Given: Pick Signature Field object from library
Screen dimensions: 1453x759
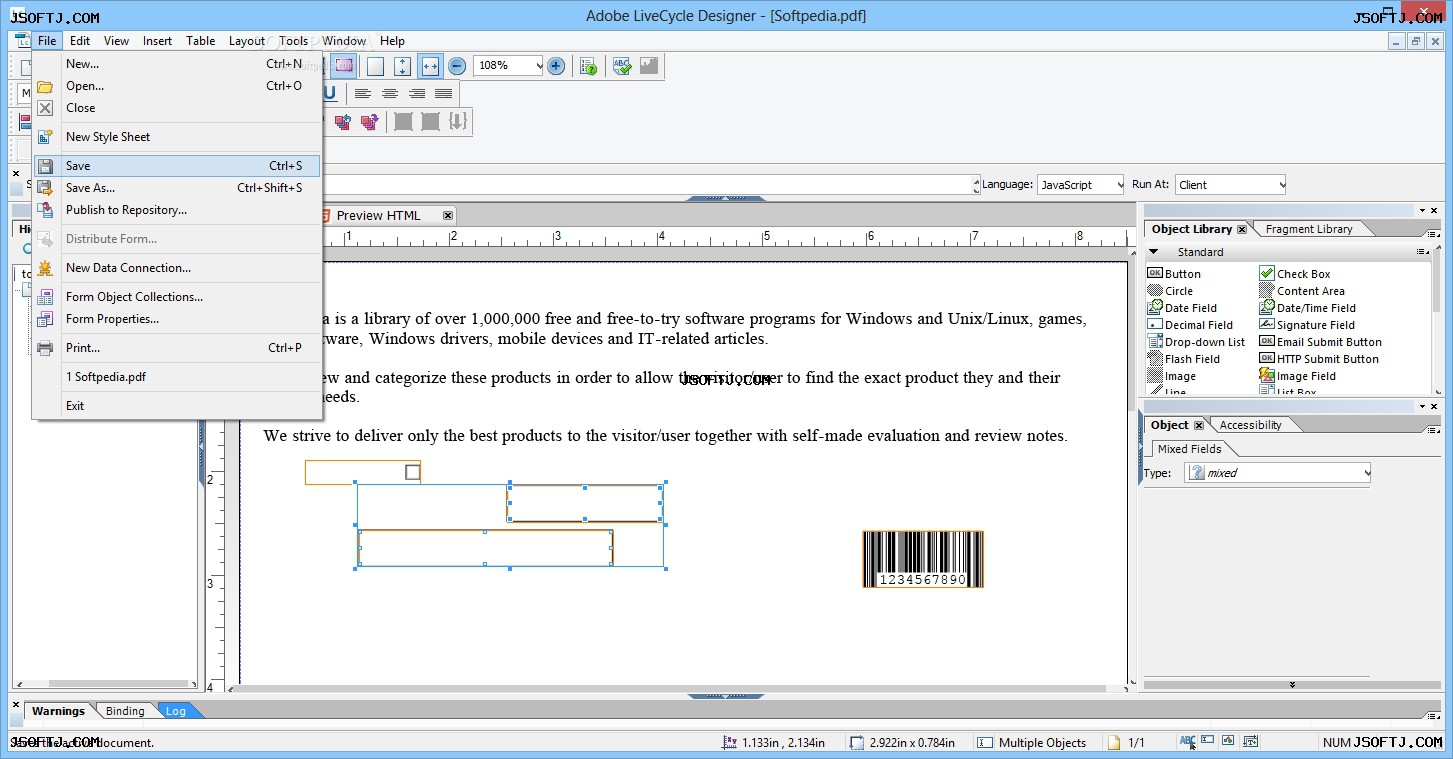Looking at the screenshot, I should point(1307,325).
